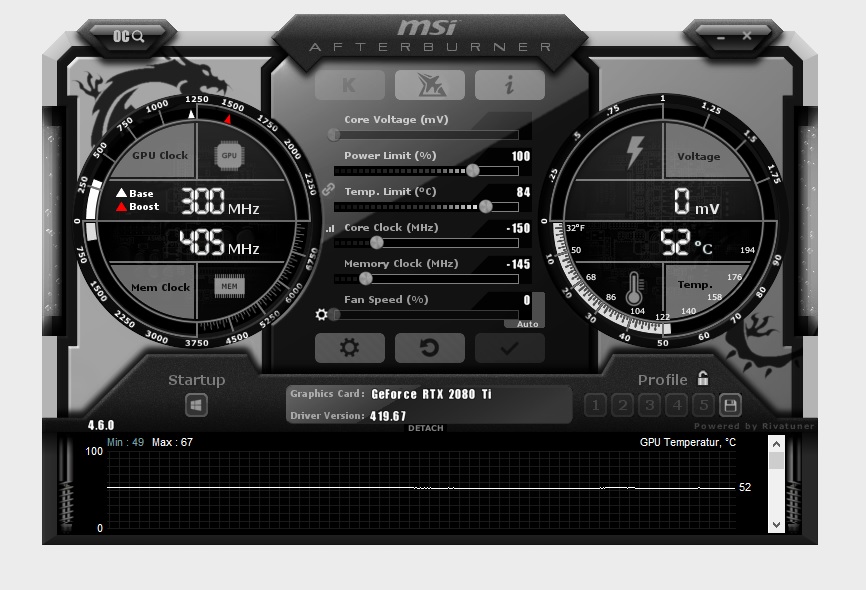Screen dimensions: 866x590
Task: Close the Afterburner window
Action: [747, 36]
